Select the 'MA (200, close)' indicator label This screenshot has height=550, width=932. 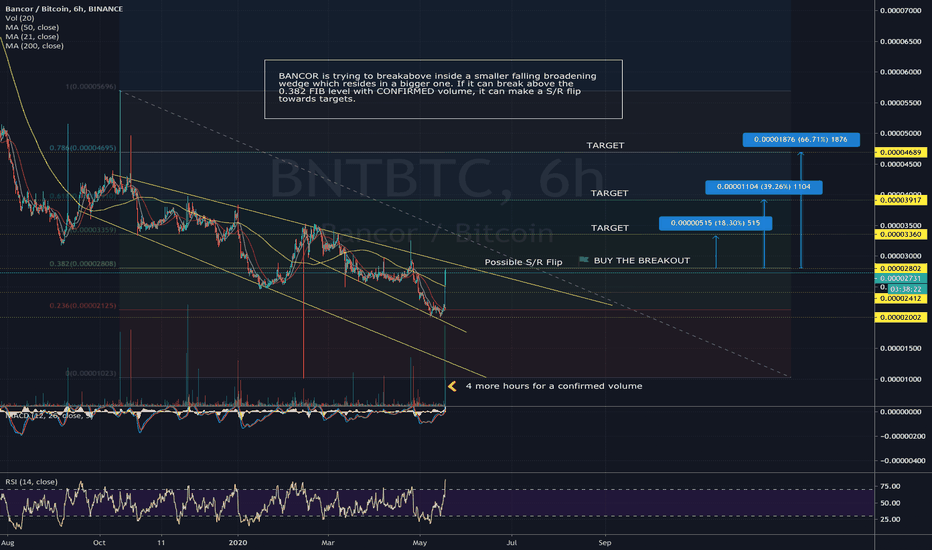point(34,46)
